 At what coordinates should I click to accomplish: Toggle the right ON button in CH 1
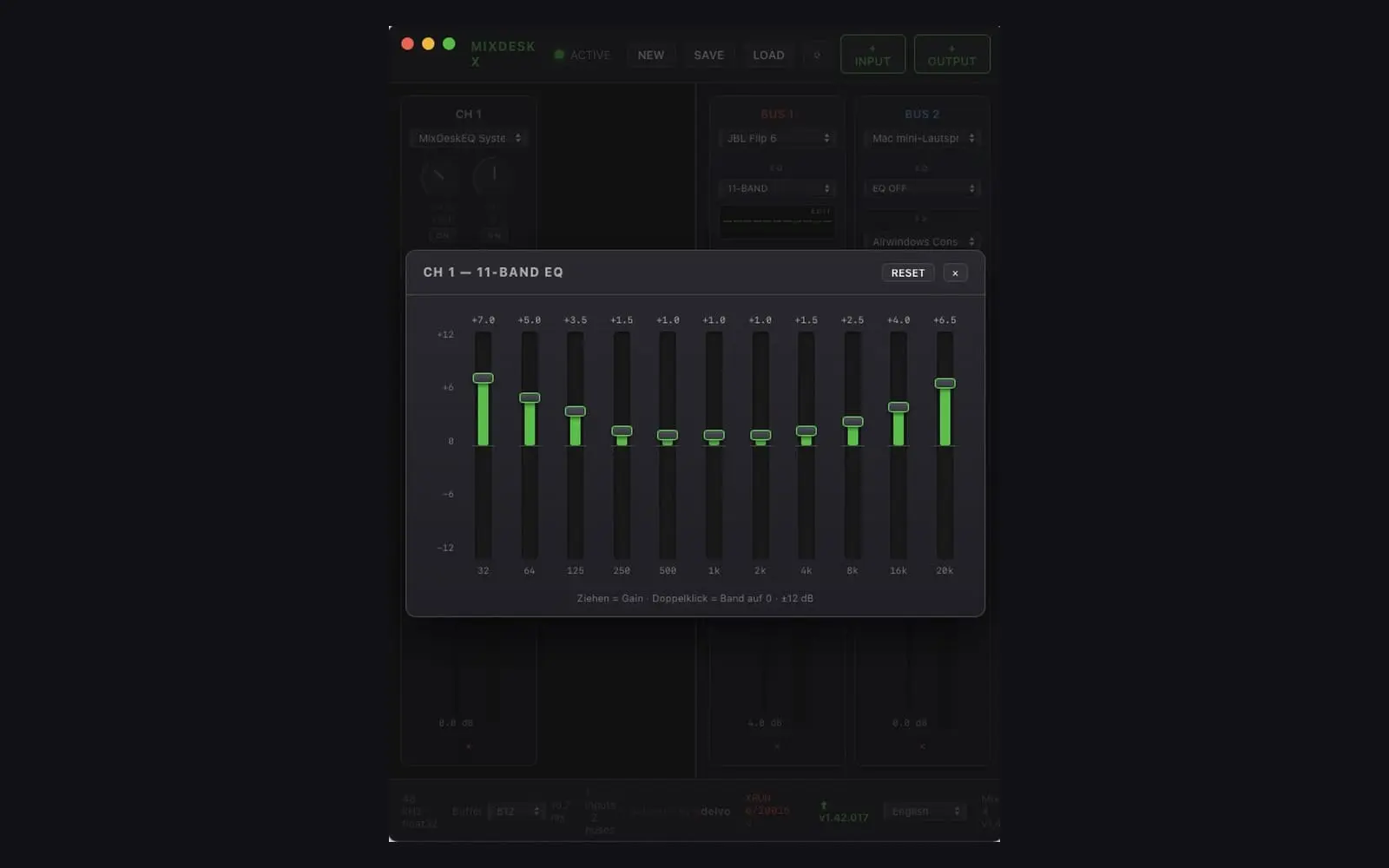tap(494, 235)
